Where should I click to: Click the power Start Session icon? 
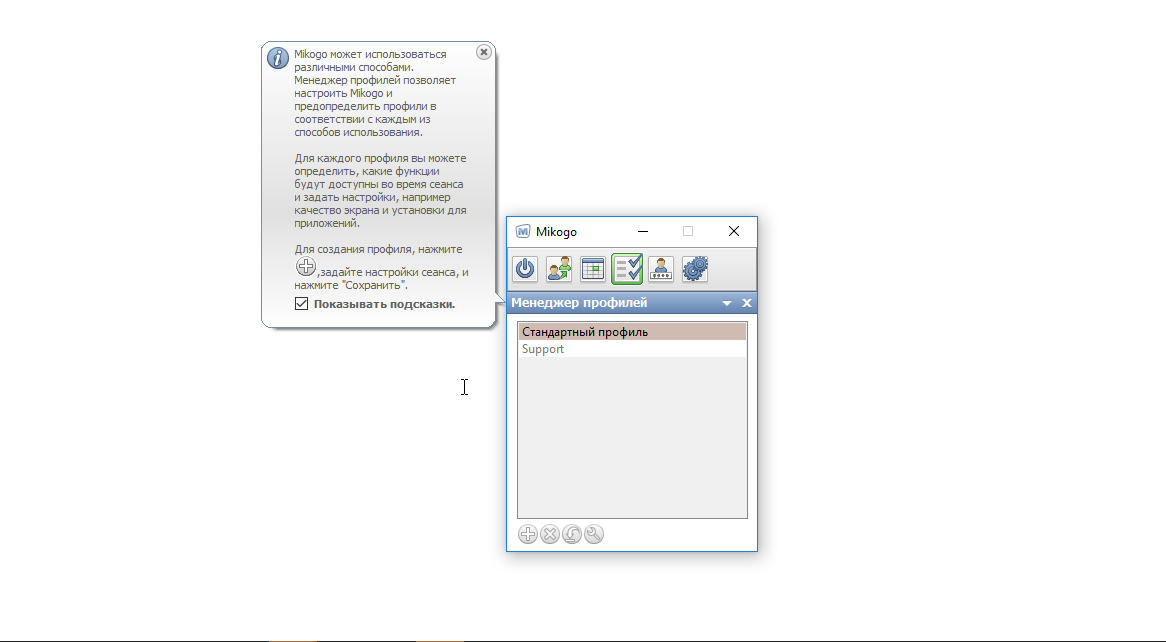coord(525,269)
